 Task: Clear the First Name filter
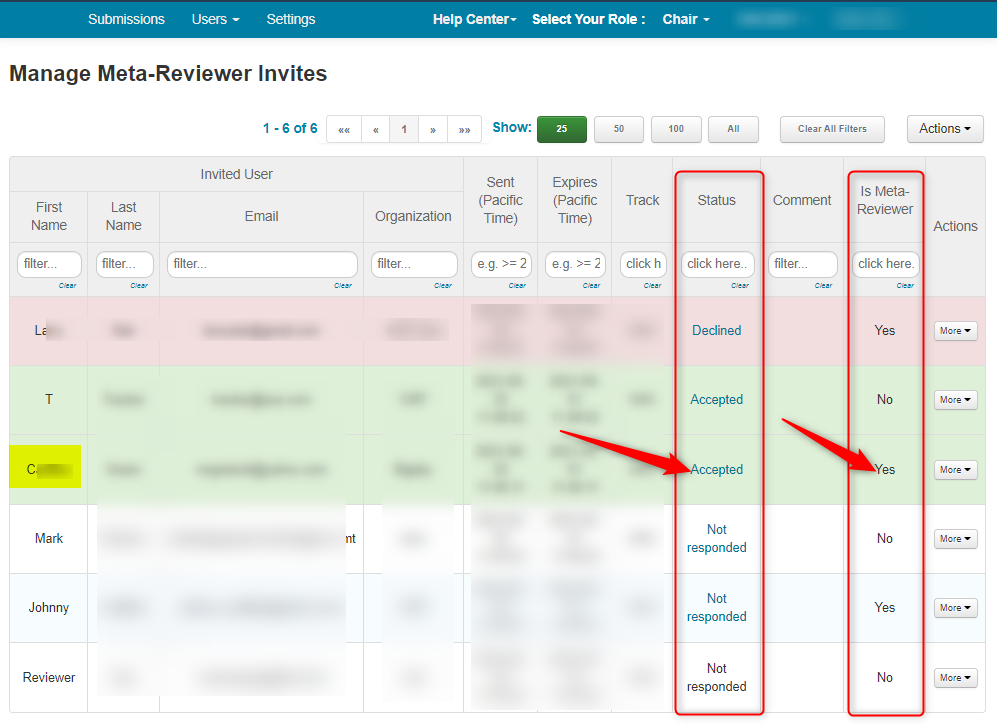(x=67, y=286)
